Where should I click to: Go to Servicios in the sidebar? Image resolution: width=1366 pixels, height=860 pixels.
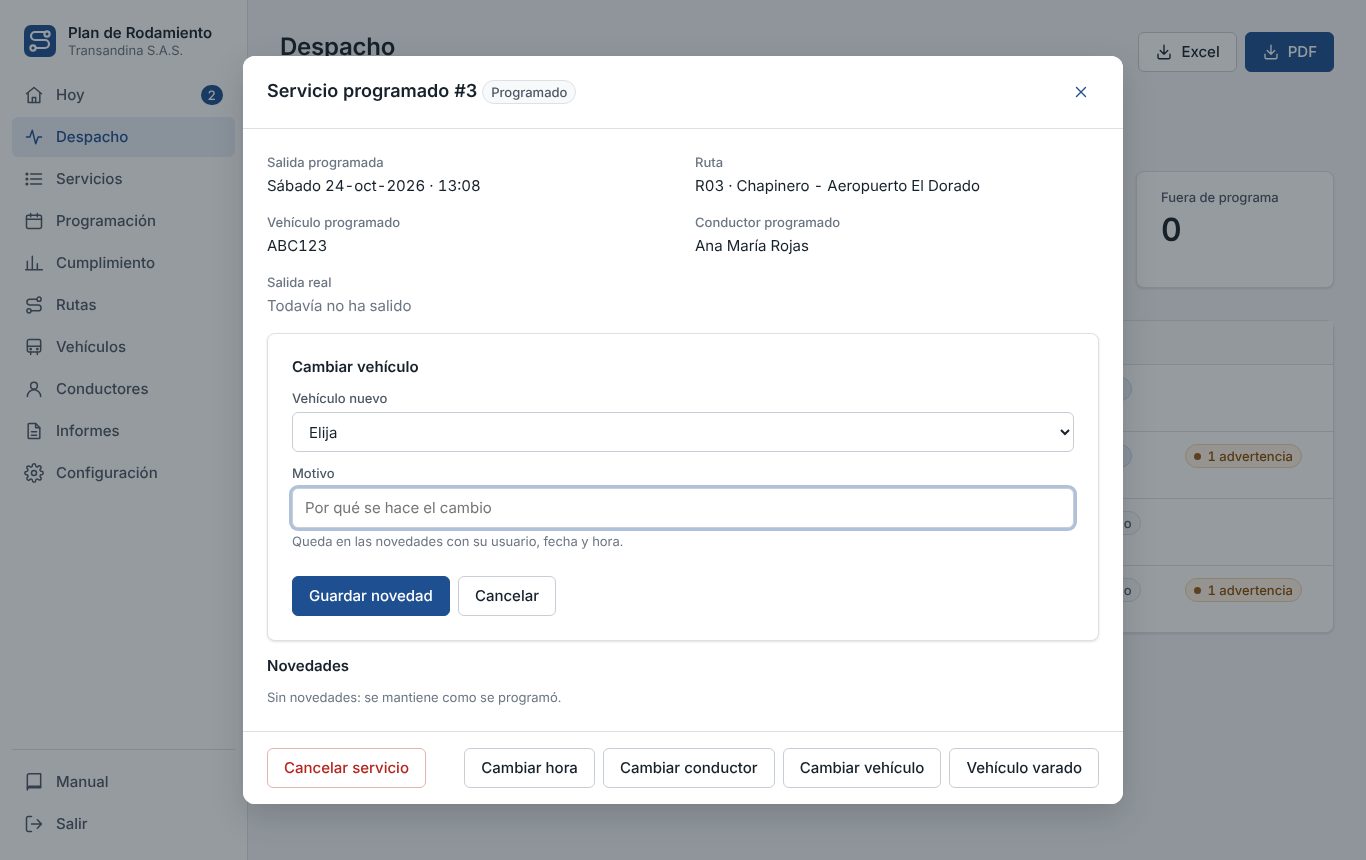click(123, 179)
